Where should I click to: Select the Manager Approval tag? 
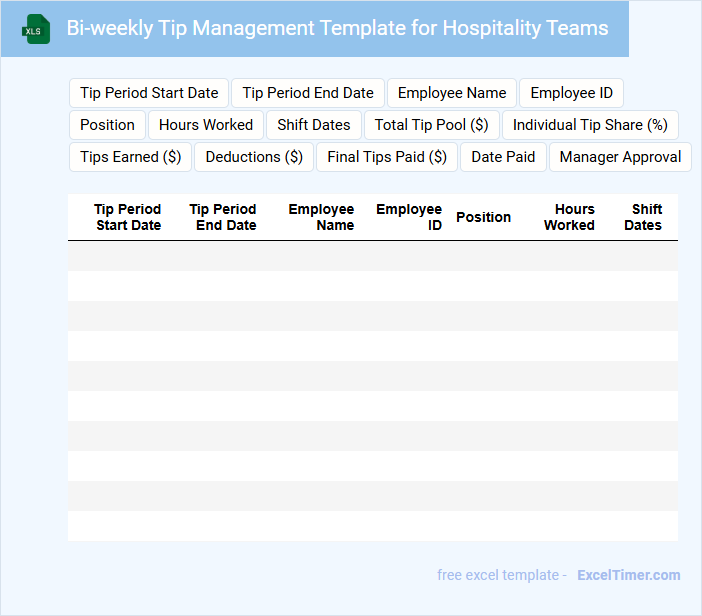point(620,157)
